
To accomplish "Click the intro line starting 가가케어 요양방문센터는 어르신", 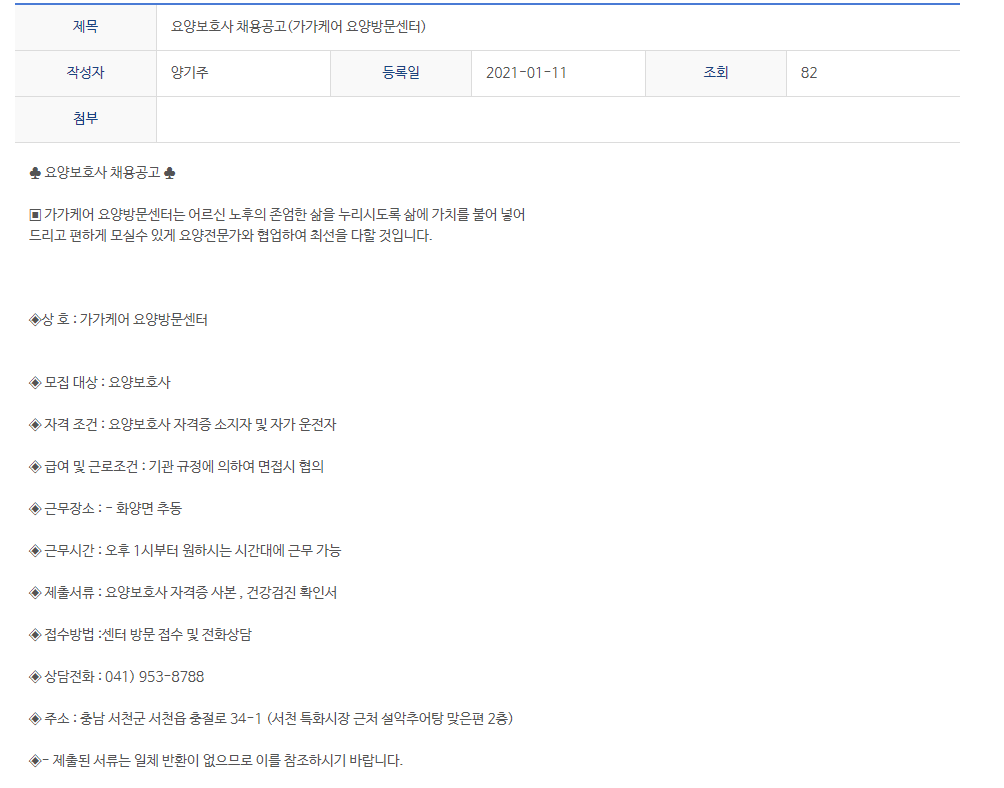I will (x=277, y=214).
